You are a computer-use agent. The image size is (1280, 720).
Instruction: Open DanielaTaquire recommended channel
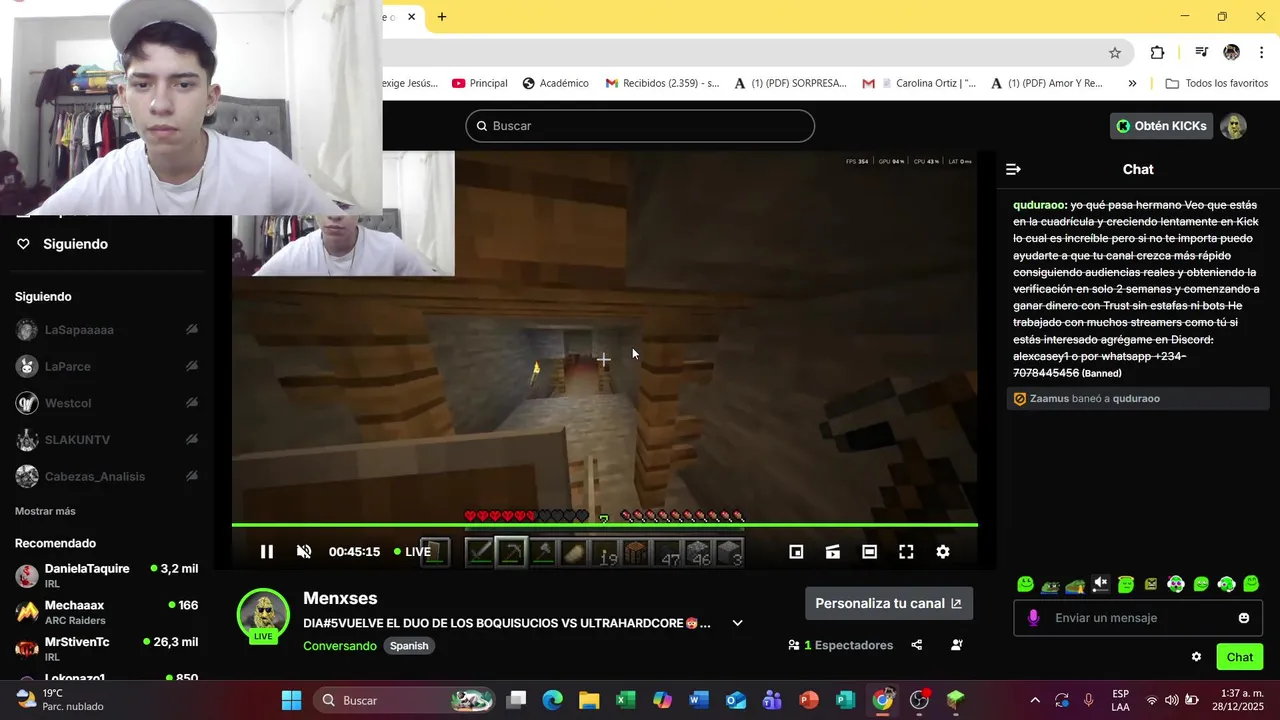pyautogui.click(x=106, y=576)
